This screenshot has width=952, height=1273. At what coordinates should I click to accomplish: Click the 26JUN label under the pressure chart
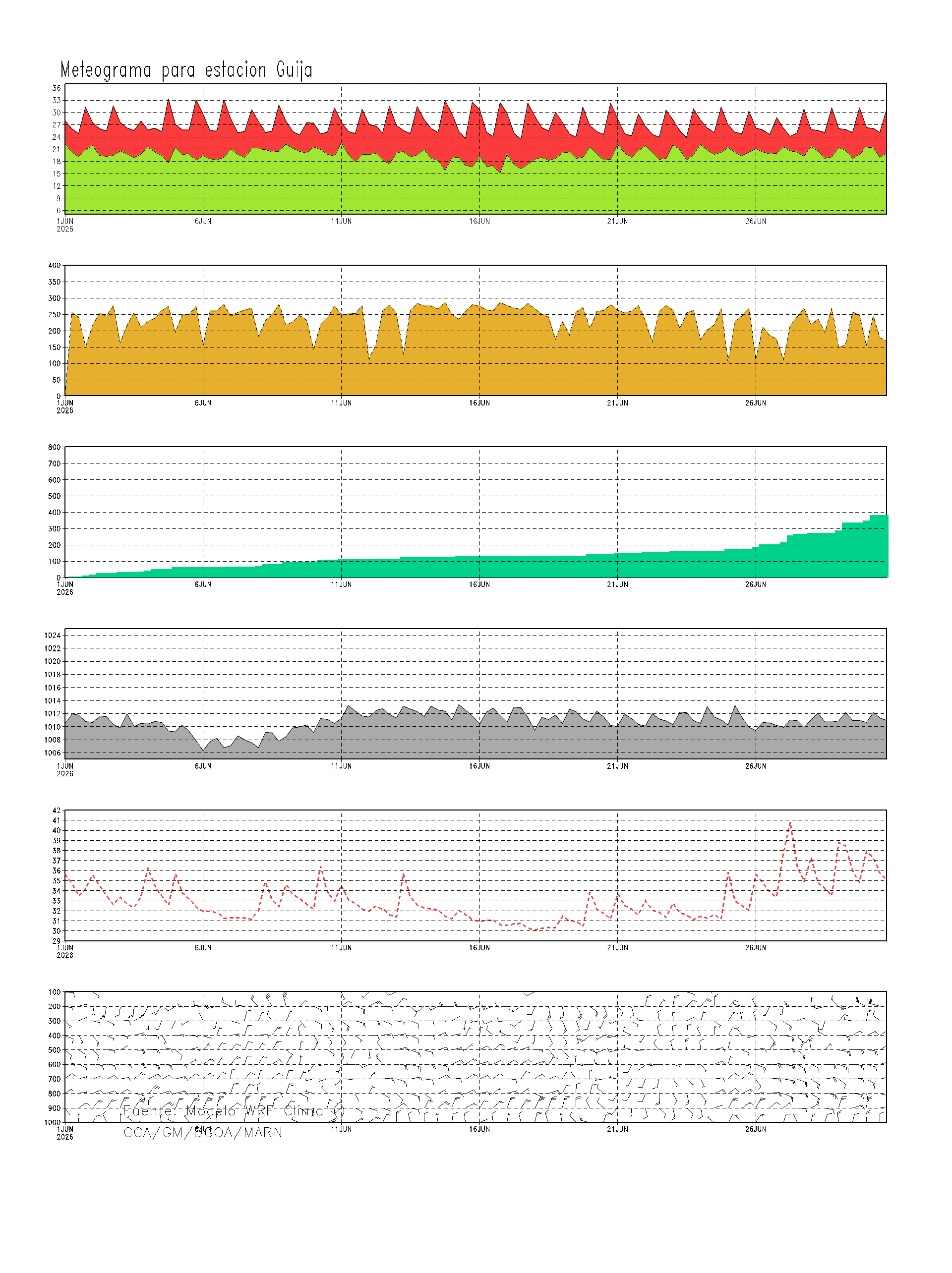(755, 766)
